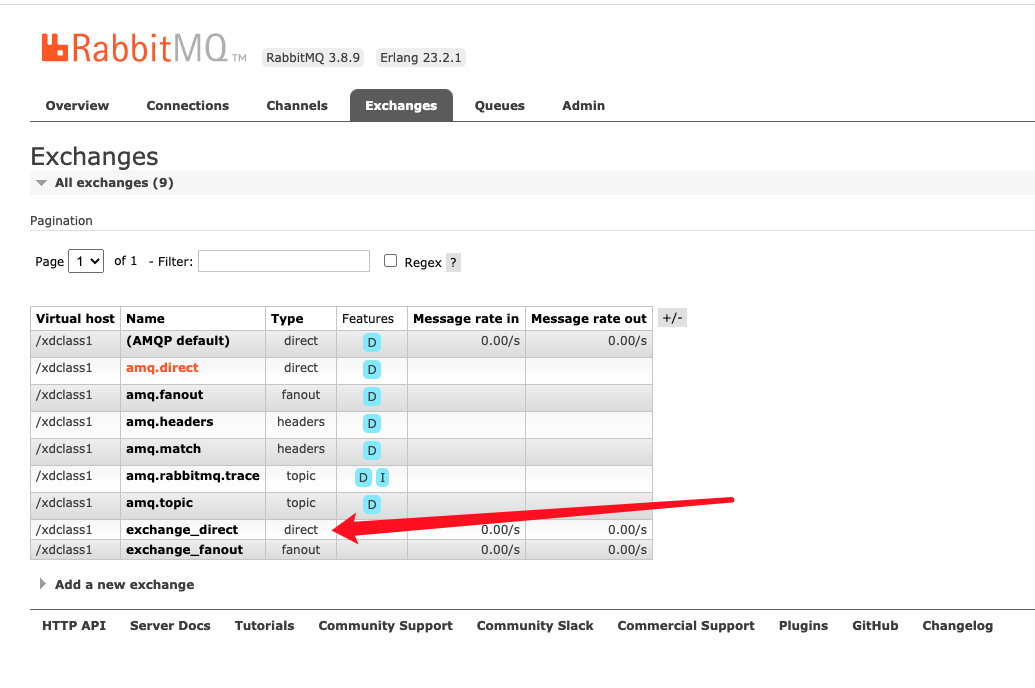
Task: Click the exchange filter input field
Action: click(284, 261)
